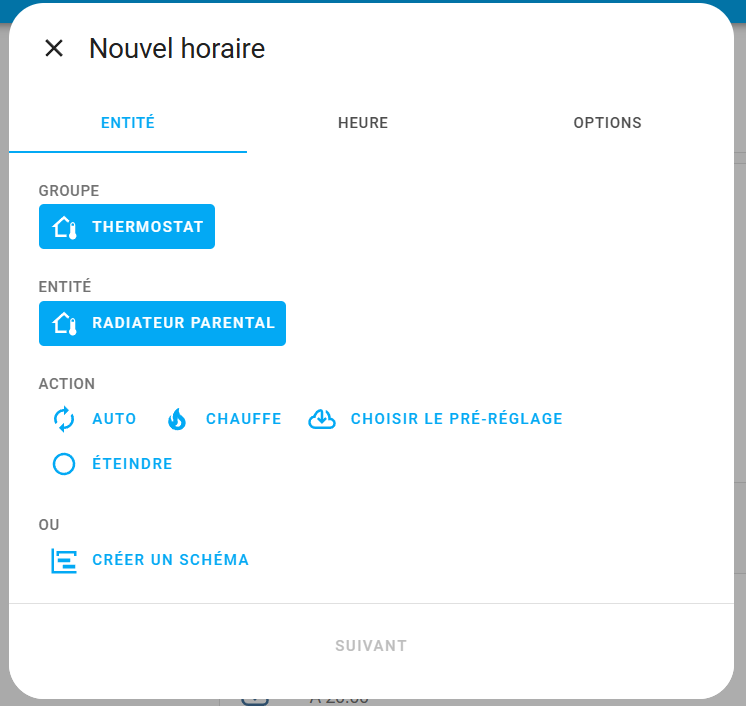Image resolution: width=746 pixels, height=706 pixels.
Task: Click the Nouvel horaire dialog title
Action: pos(177,48)
